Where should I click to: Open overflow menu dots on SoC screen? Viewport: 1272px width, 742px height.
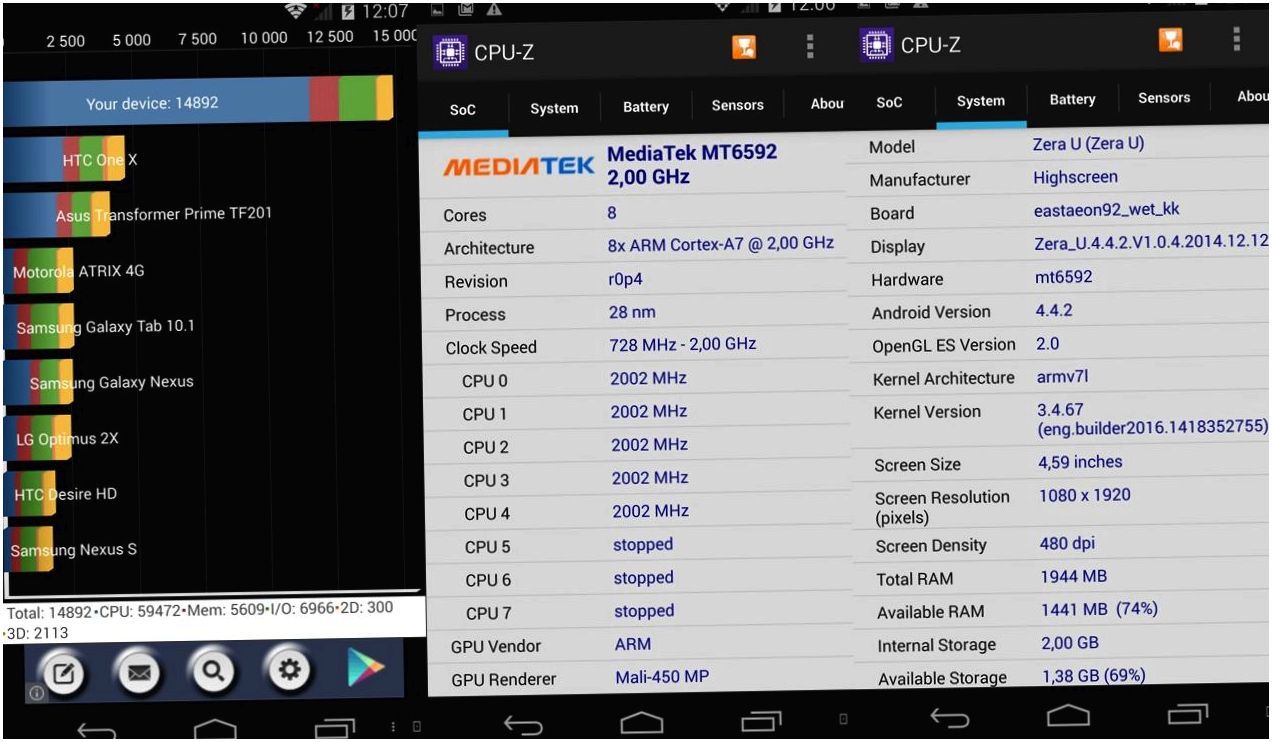(810, 47)
